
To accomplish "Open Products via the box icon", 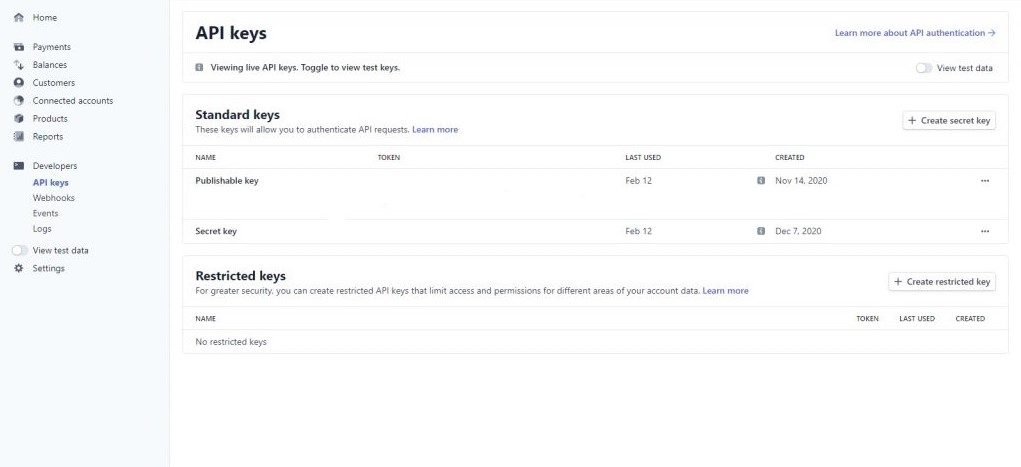I will click(x=19, y=119).
